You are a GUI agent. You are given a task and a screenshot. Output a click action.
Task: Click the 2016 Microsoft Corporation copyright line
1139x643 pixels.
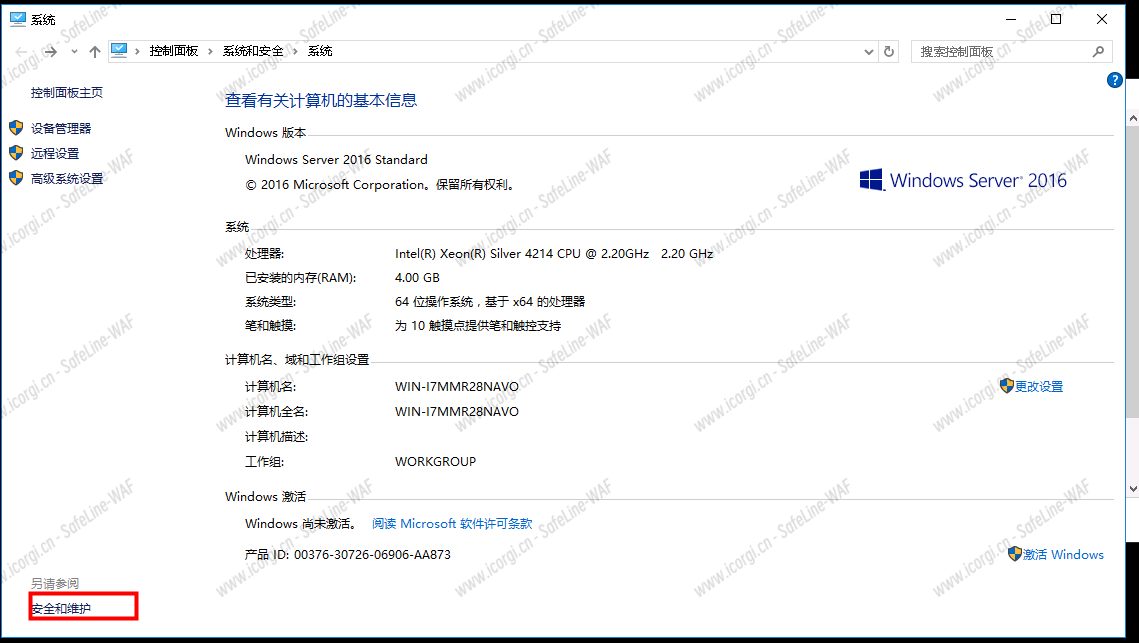click(x=381, y=185)
